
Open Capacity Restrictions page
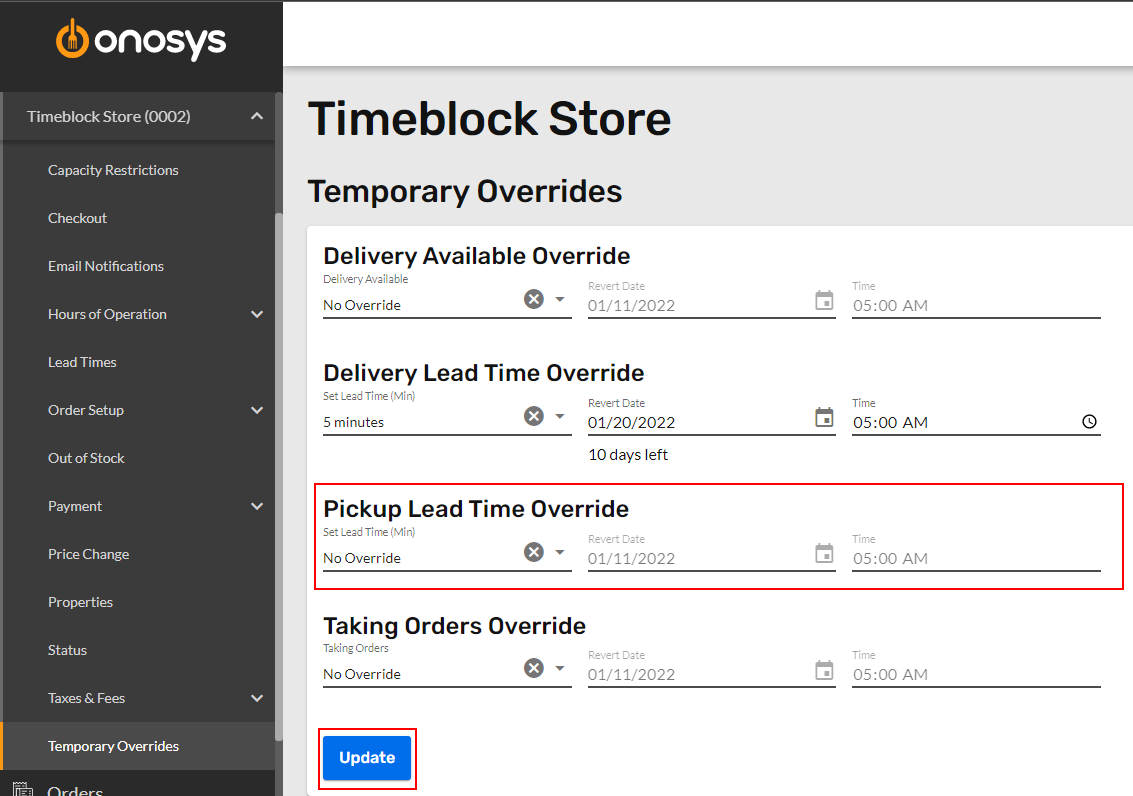[x=113, y=170]
